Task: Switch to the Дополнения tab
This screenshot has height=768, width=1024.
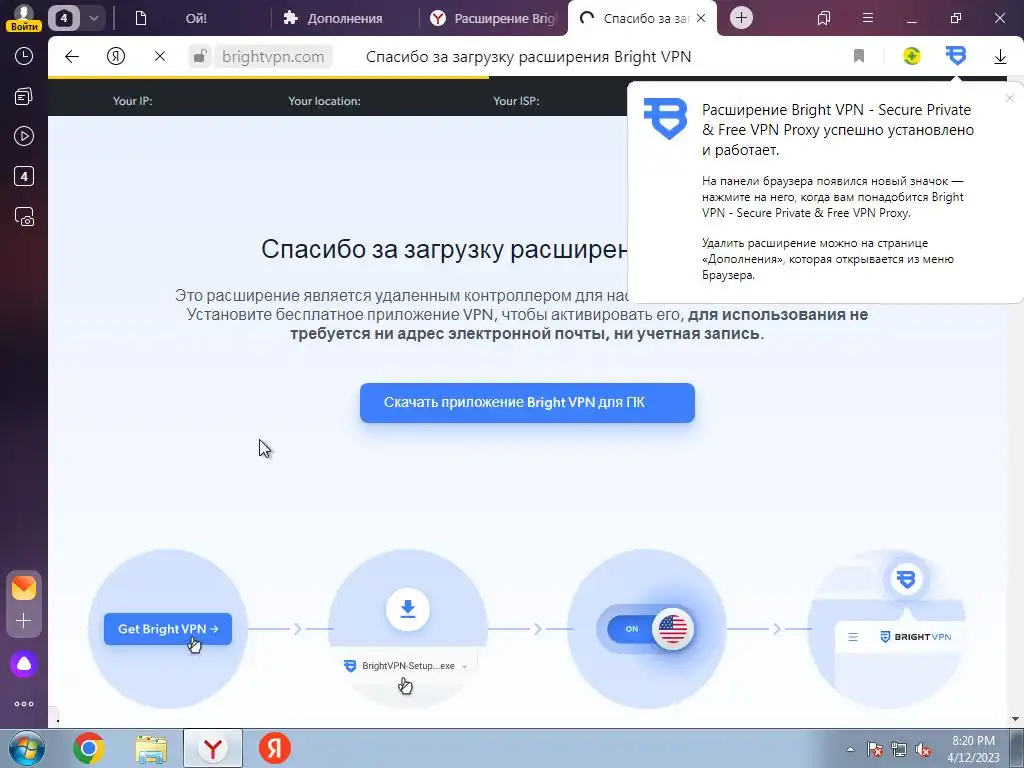Action: click(344, 18)
